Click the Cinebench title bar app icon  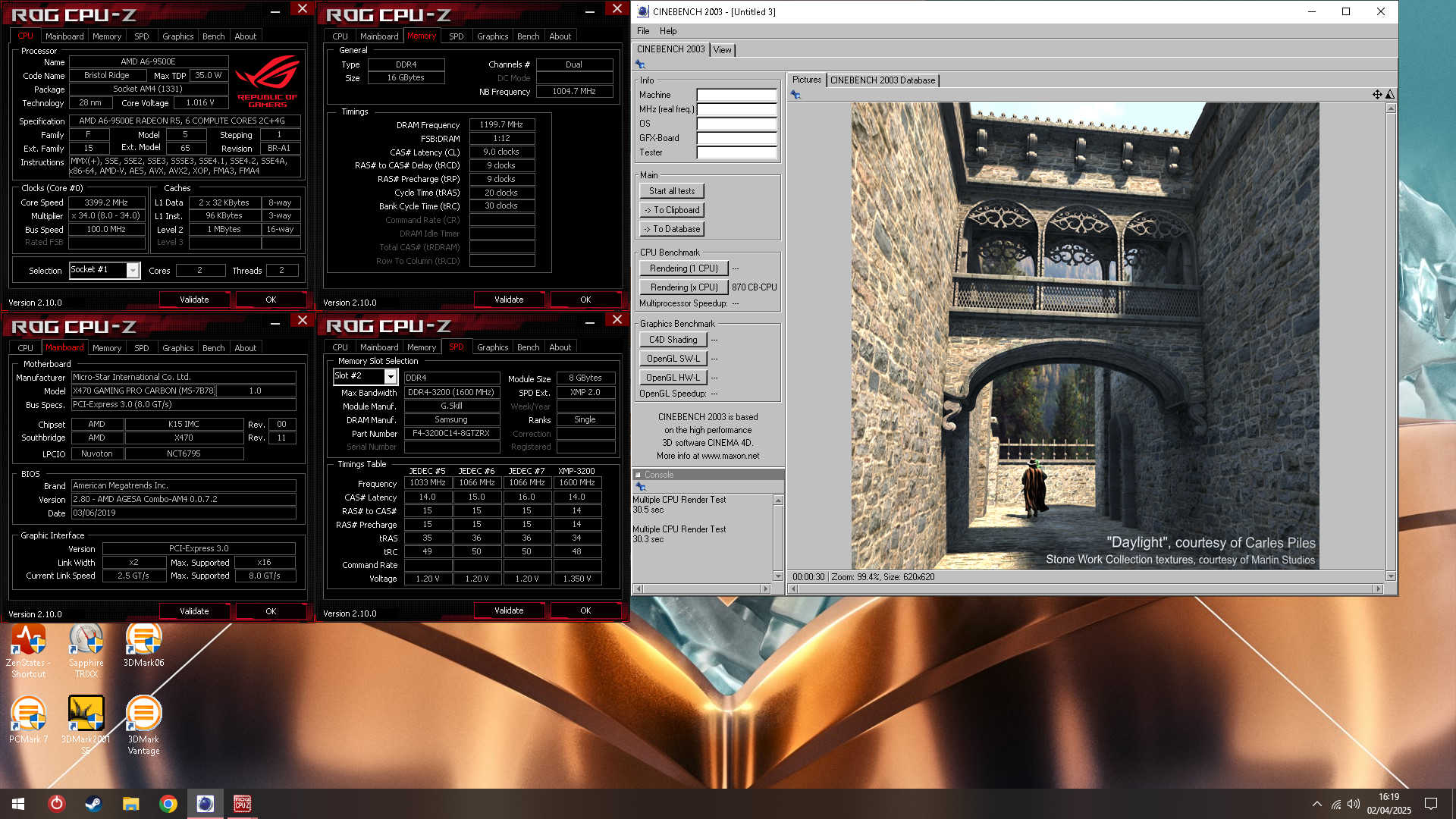pos(643,11)
